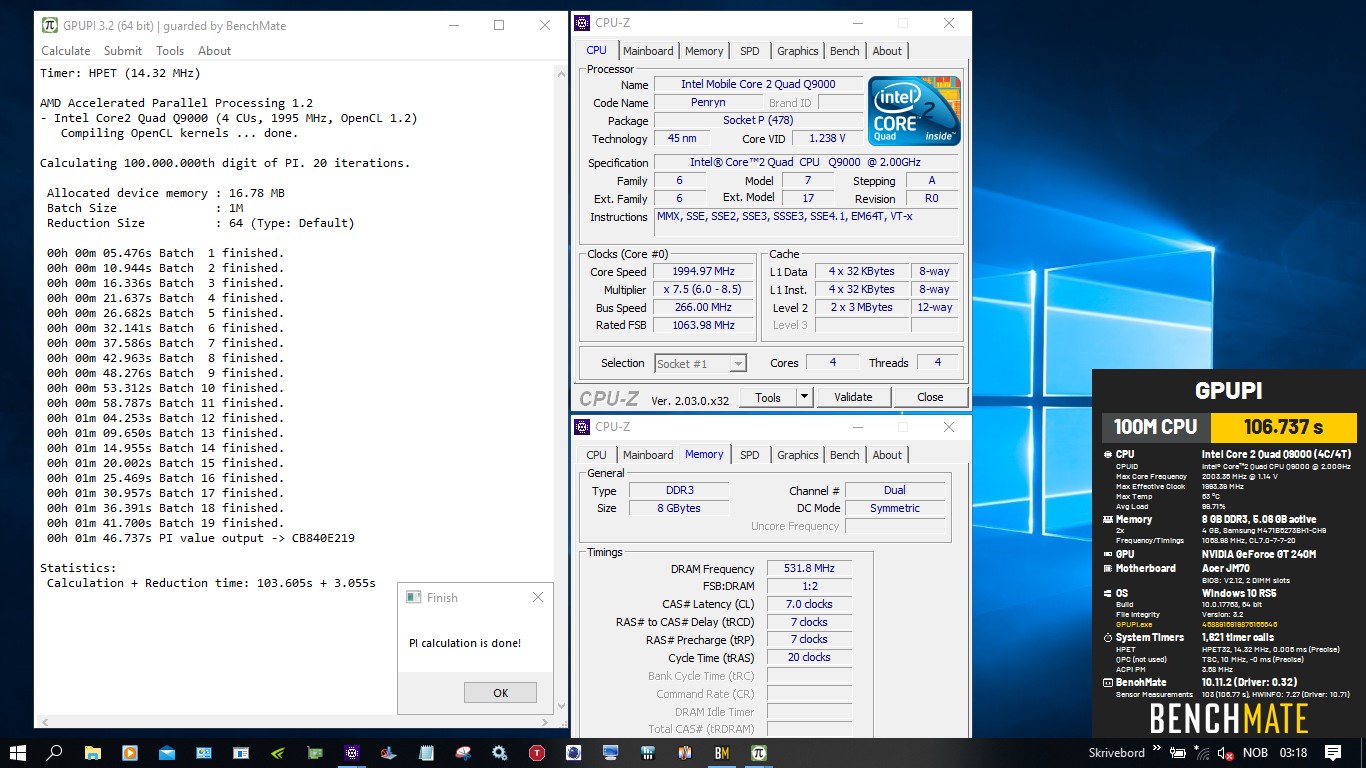Click the Validate button in CPU-Z

(x=853, y=397)
